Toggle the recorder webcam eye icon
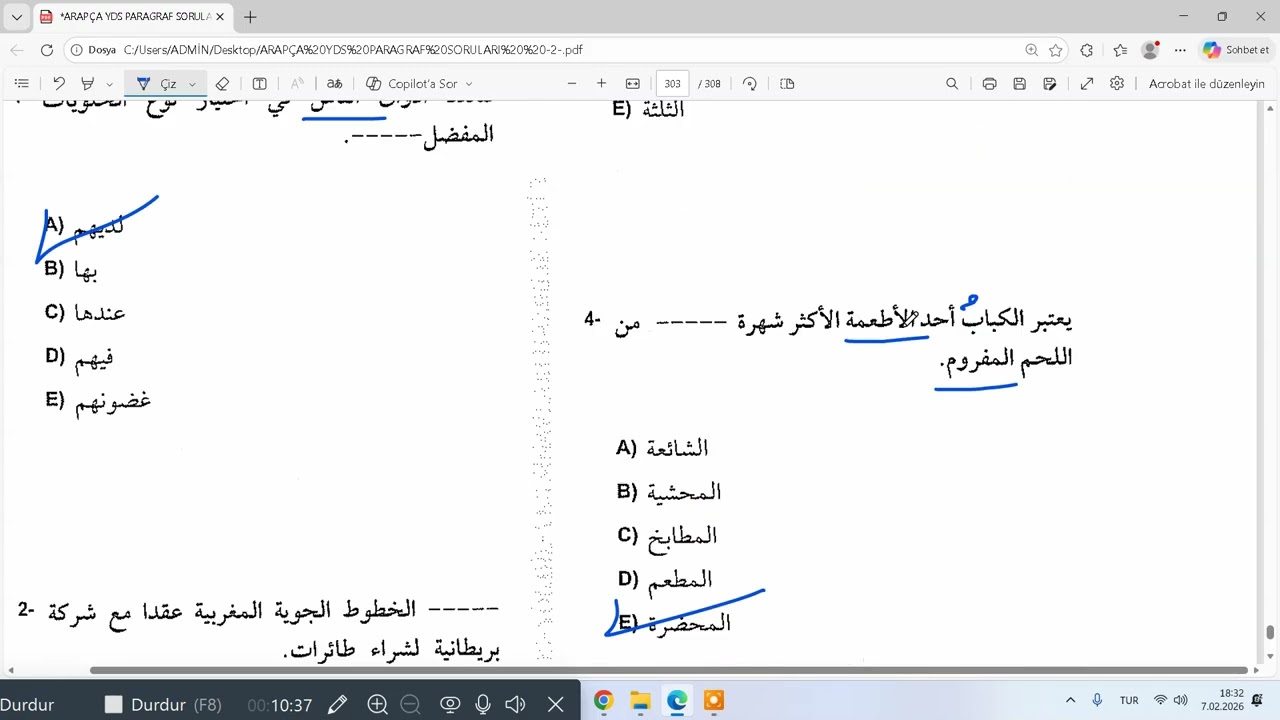This screenshot has height=720, width=1280. [450, 705]
